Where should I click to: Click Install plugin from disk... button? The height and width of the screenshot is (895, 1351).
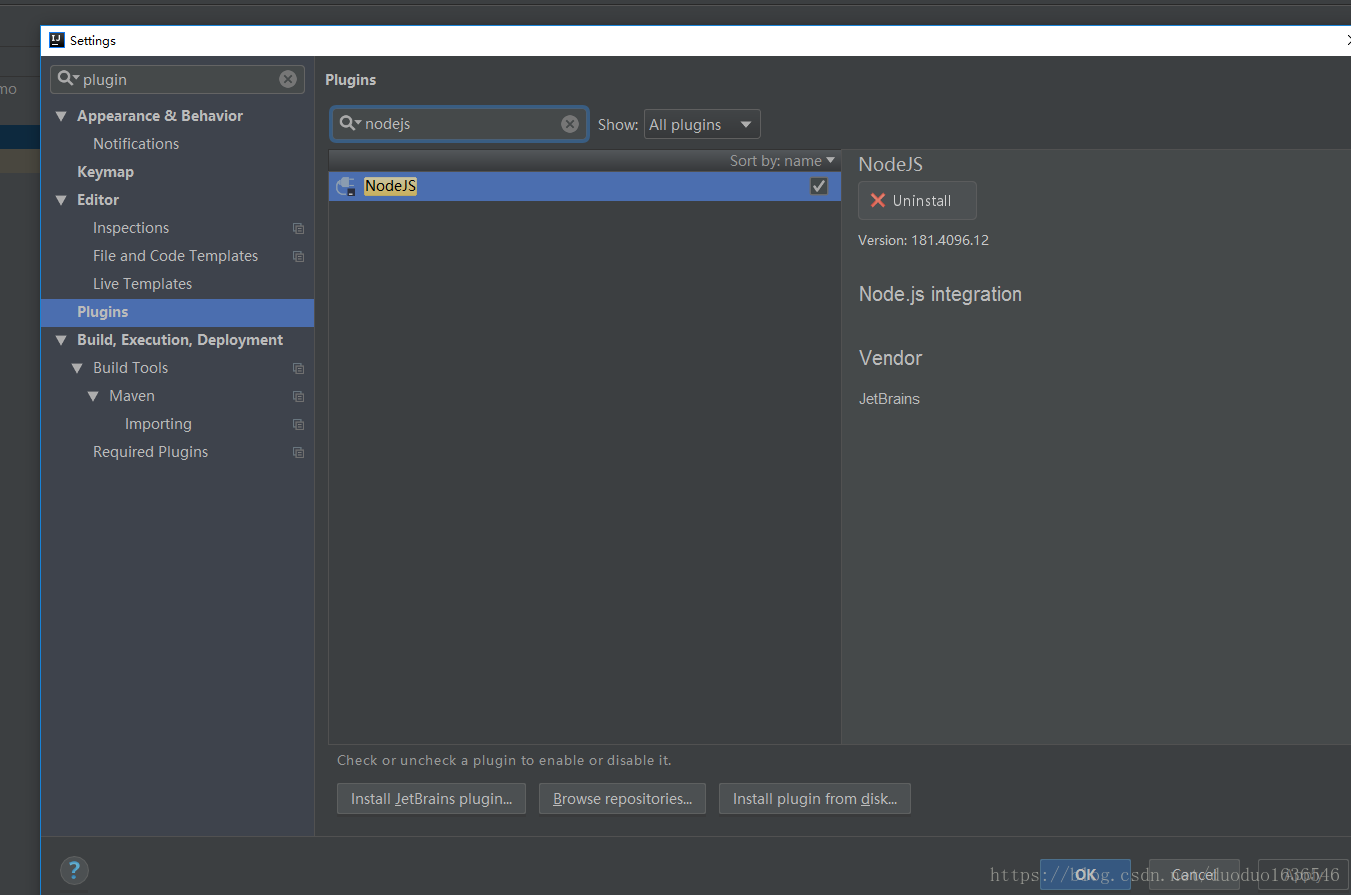click(815, 799)
